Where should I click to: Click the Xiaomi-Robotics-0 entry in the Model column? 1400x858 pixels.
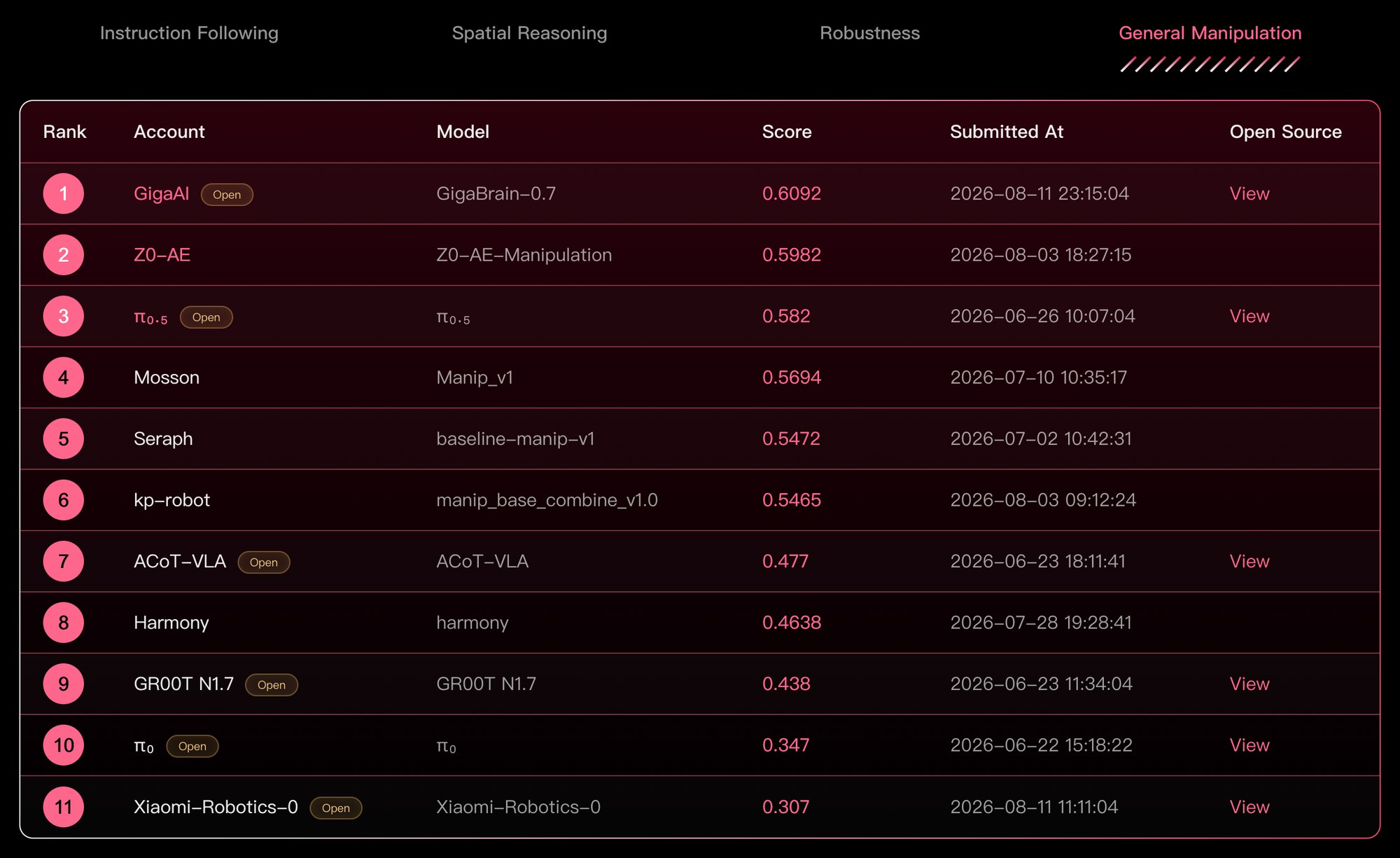(518, 807)
